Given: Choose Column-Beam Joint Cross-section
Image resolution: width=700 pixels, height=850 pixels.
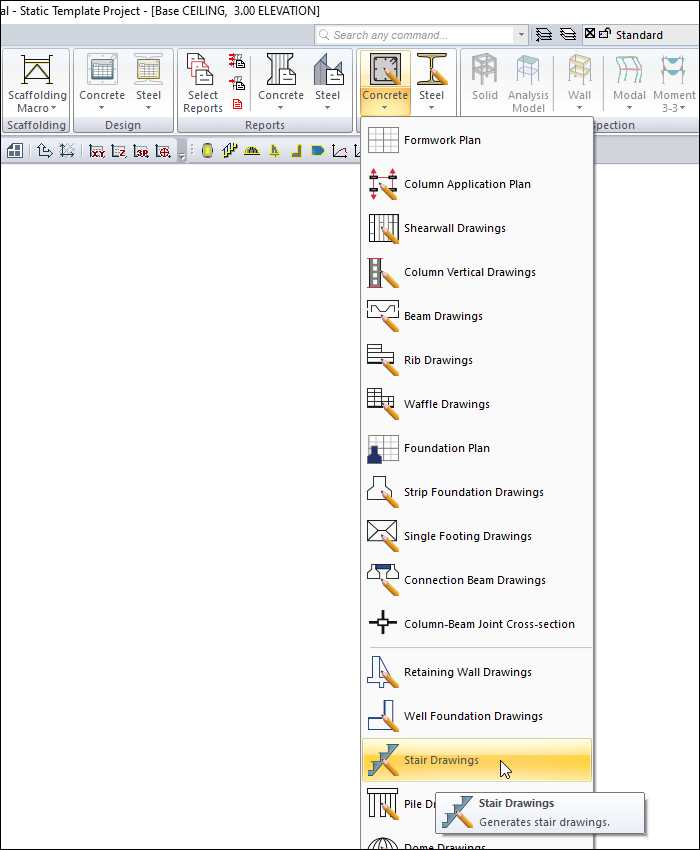Looking at the screenshot, I should [x=477, y=623].
